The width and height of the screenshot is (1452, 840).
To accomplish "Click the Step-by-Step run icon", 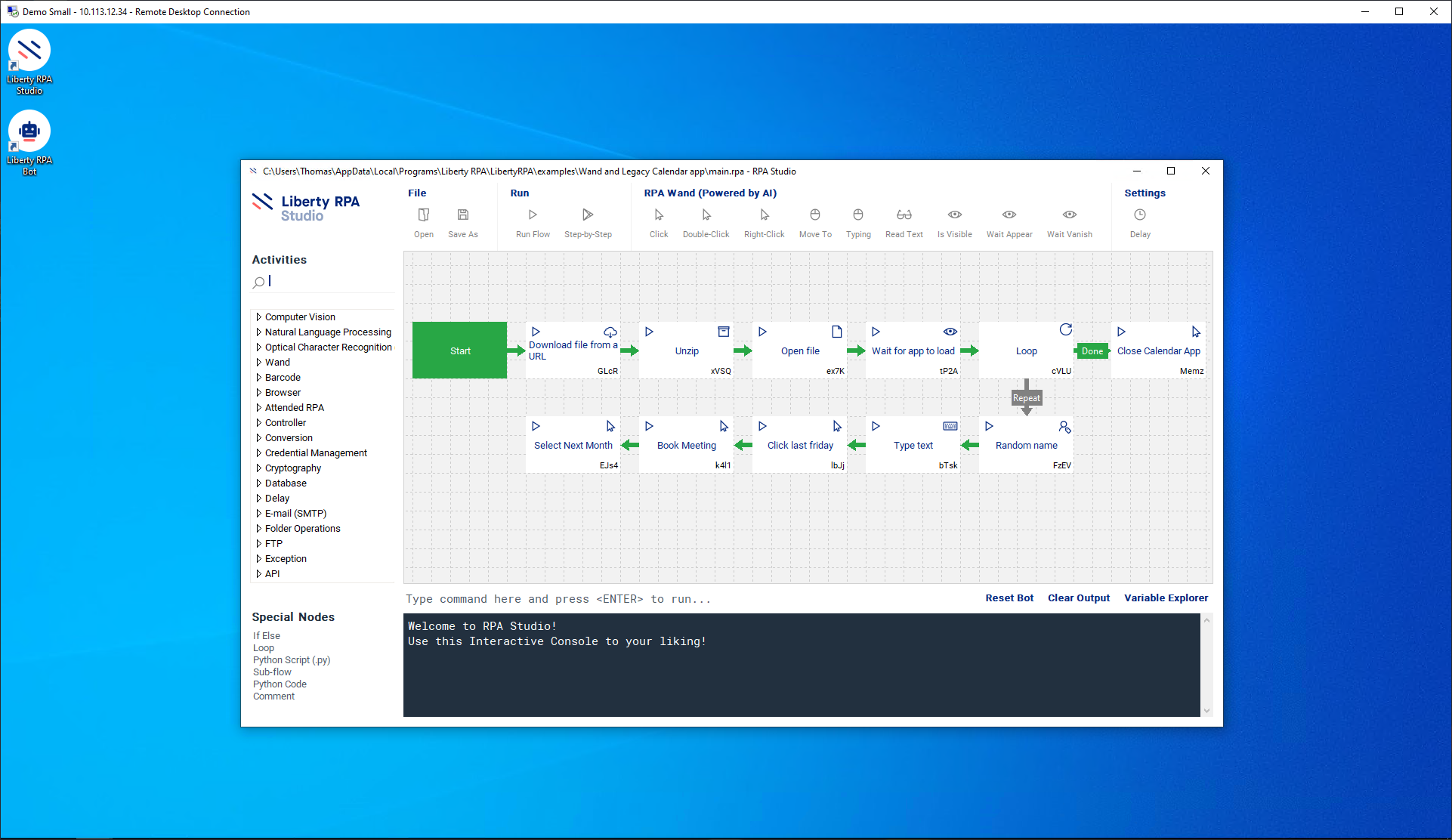I will (x=588, y=215).
